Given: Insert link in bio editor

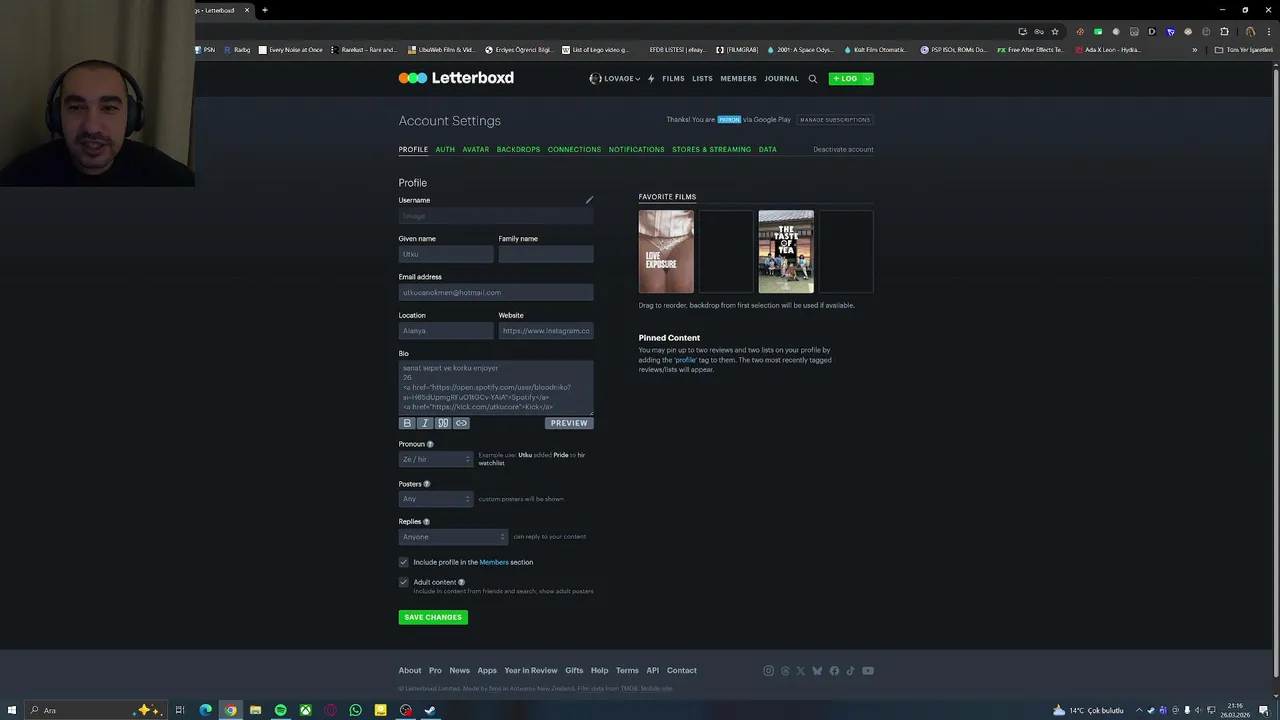Looking at the screenshot, I should 461,423.
